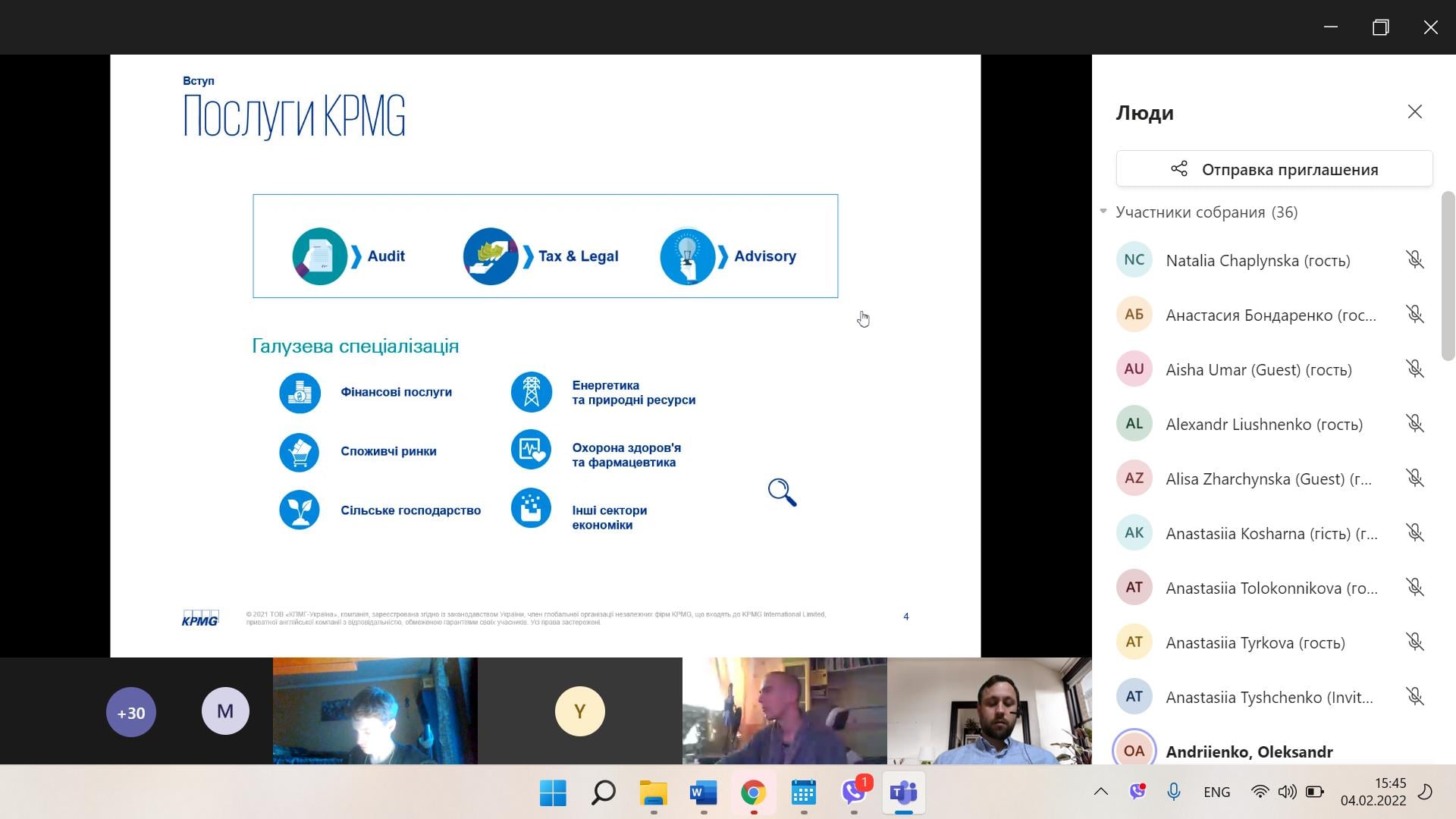Open Google Chrome from taskbar
1456x819 pixels.
pos(753,792)
